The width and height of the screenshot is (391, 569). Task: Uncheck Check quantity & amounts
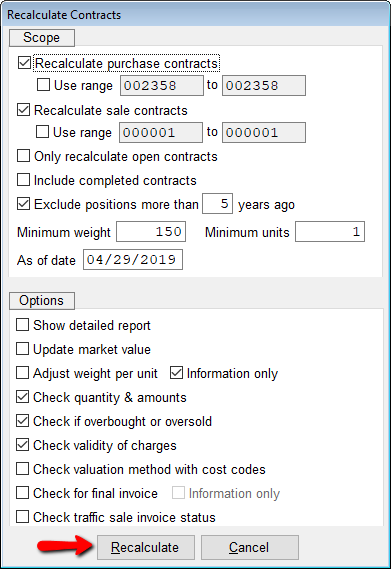pyautogui.click(x=23, y=397)
